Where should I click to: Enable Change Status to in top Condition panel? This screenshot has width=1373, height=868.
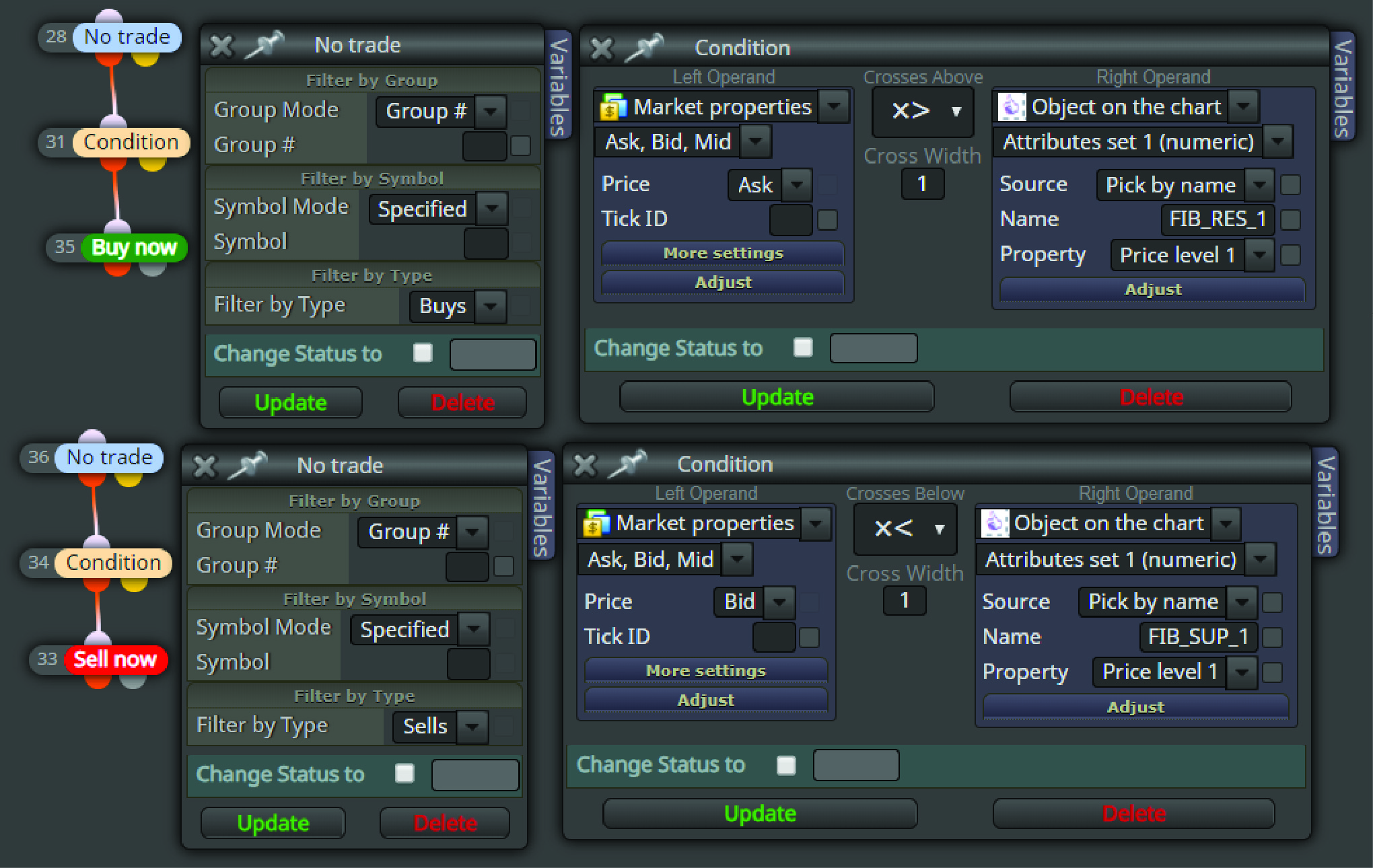tap(803, 347)
